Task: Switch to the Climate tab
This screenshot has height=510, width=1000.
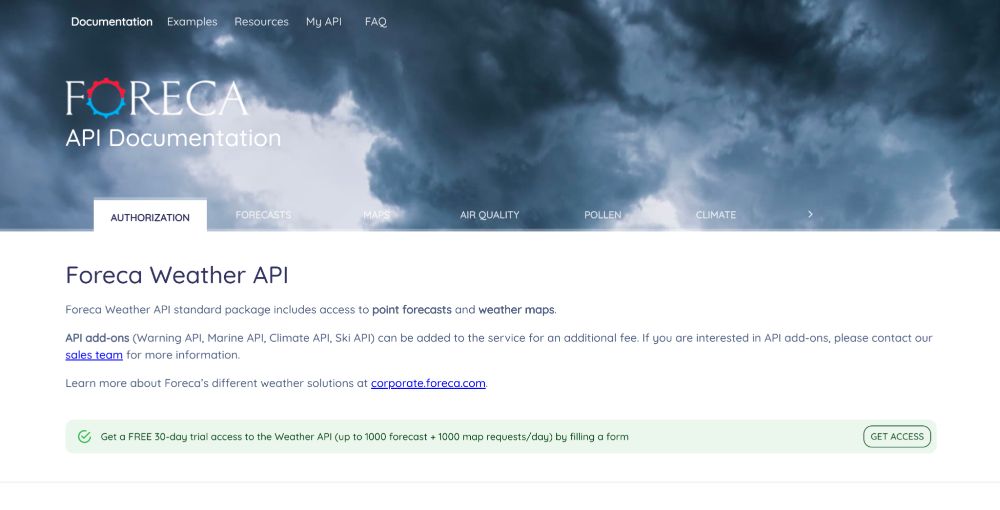Action: point(716,215)
